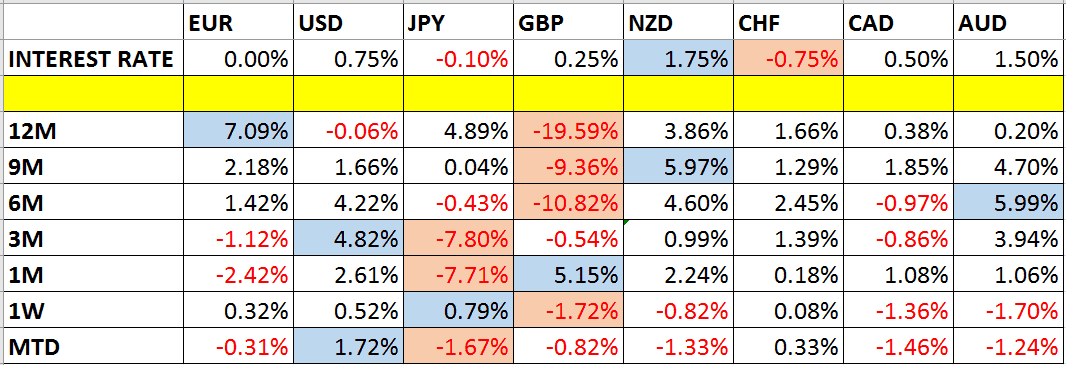Select the USD 3M cell 4.82%

pos(348,239)
